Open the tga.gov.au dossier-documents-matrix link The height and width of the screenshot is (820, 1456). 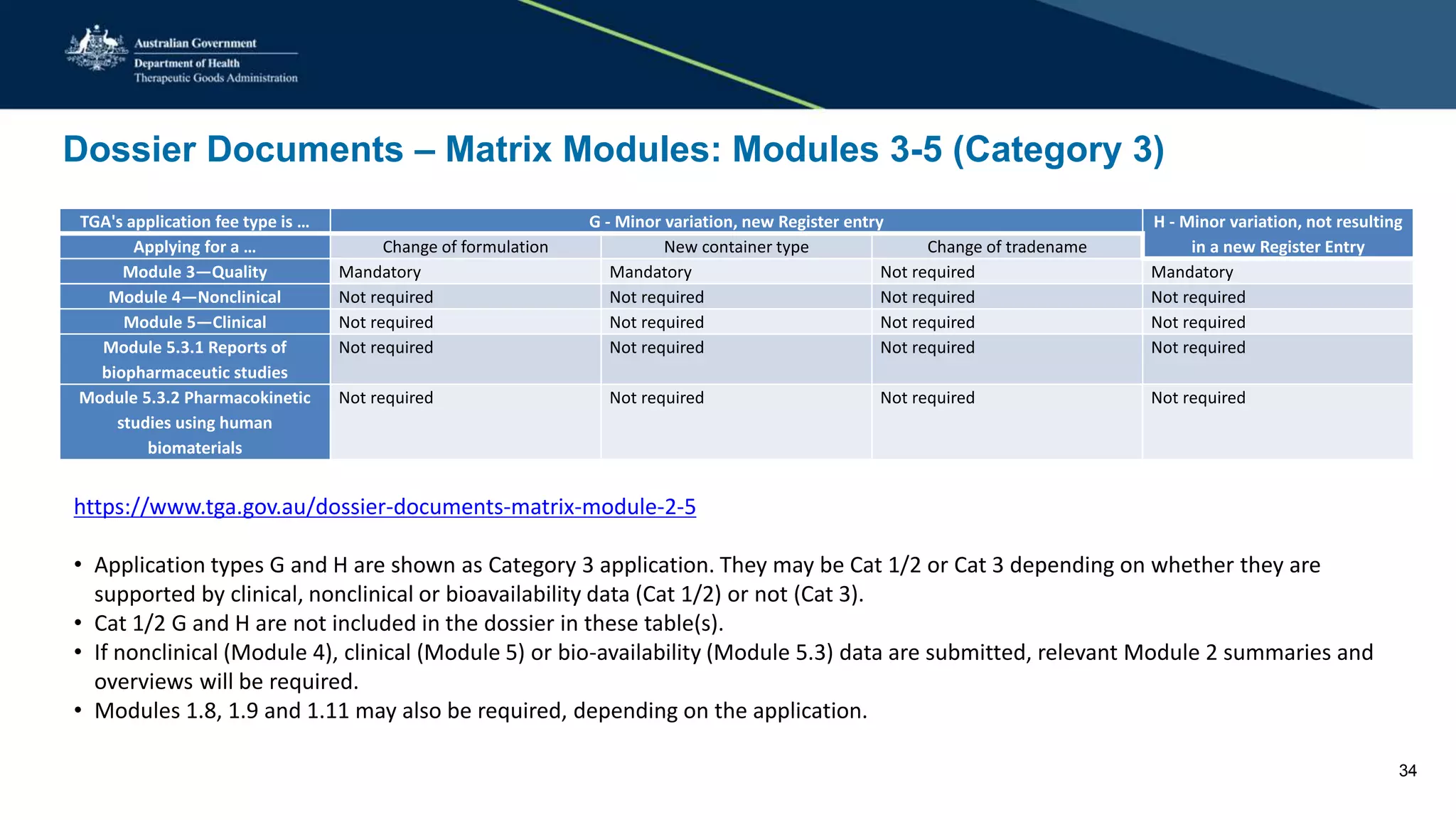coord(385,506)
